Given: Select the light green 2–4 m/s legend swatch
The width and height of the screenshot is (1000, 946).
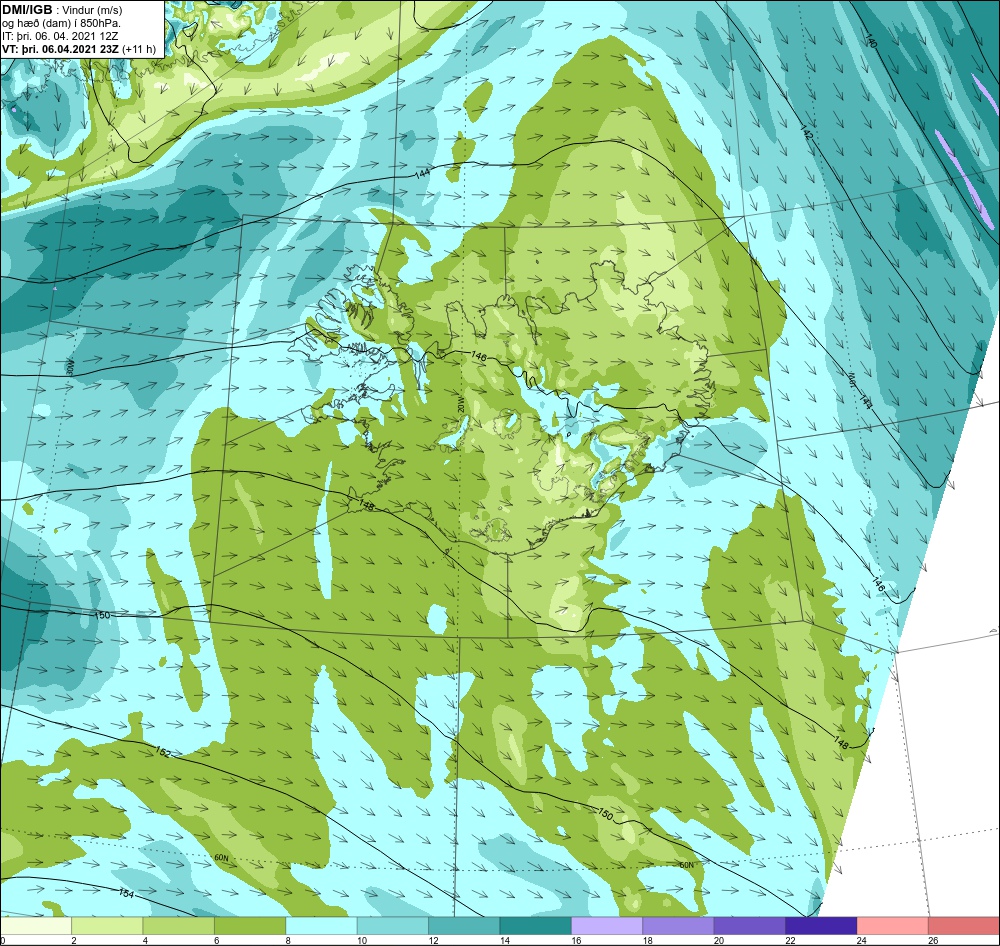Looking at the screenshot, I should (107, 926).
